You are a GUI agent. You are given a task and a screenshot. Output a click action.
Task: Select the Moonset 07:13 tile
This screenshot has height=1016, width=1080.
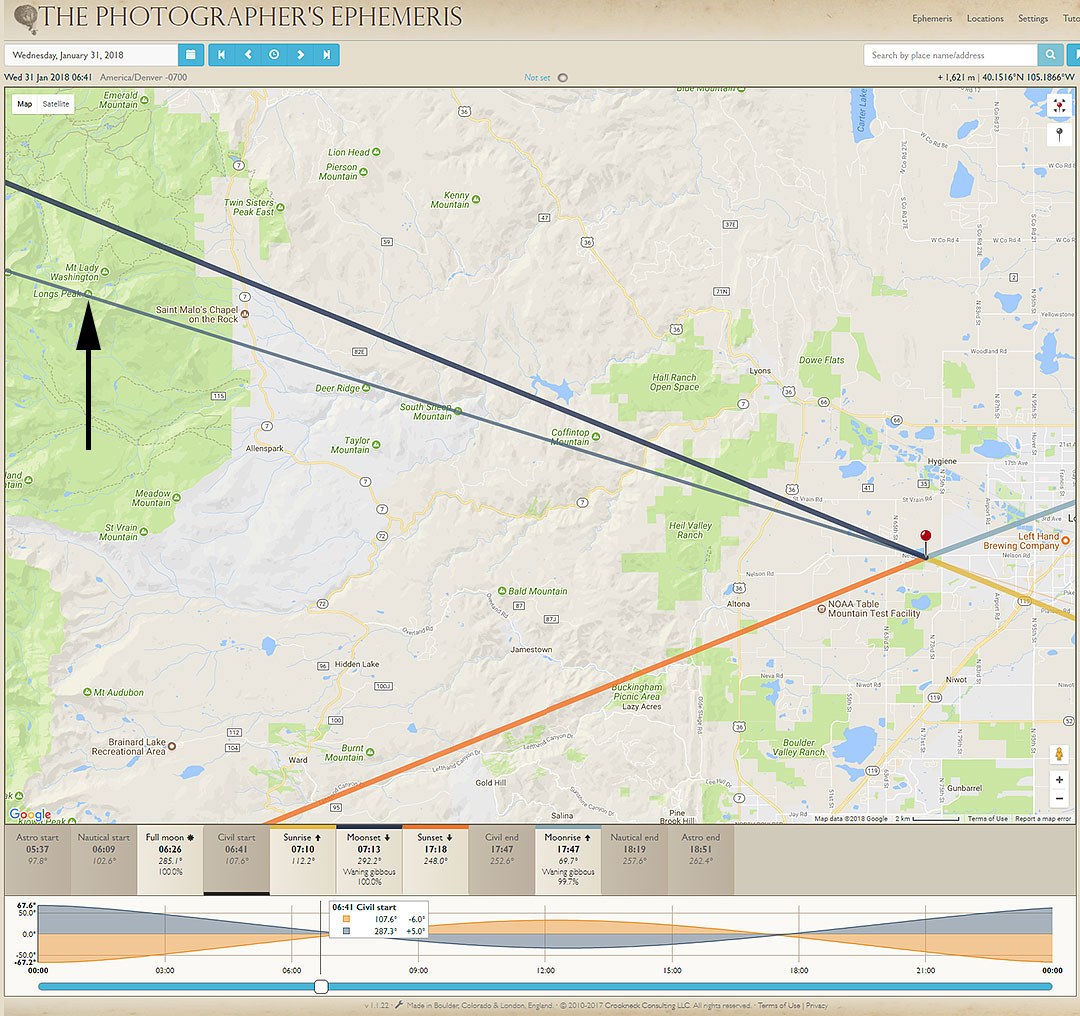pyautogui.click(x=369, y=860)
